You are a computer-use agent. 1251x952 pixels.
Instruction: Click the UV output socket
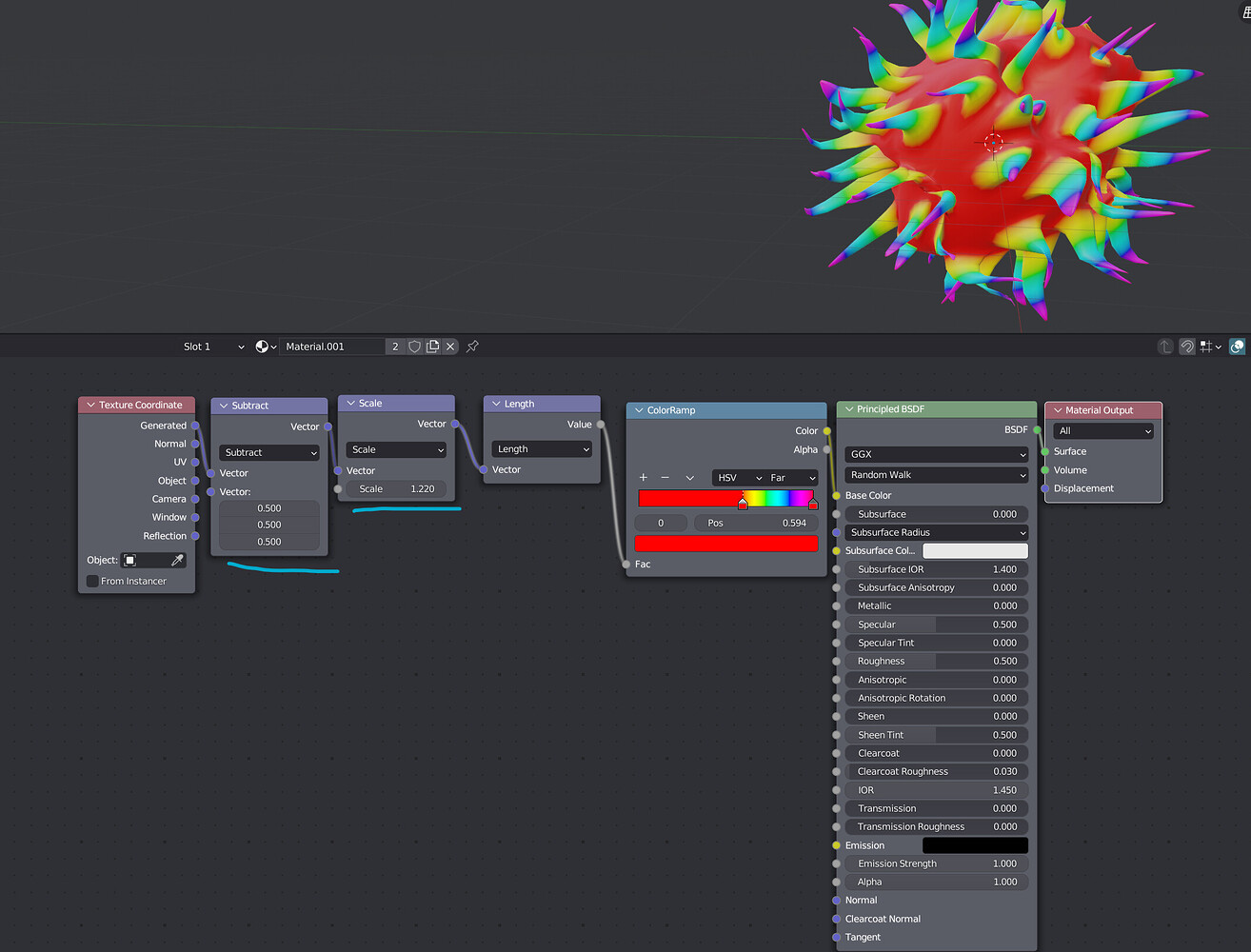pos(195,462)
